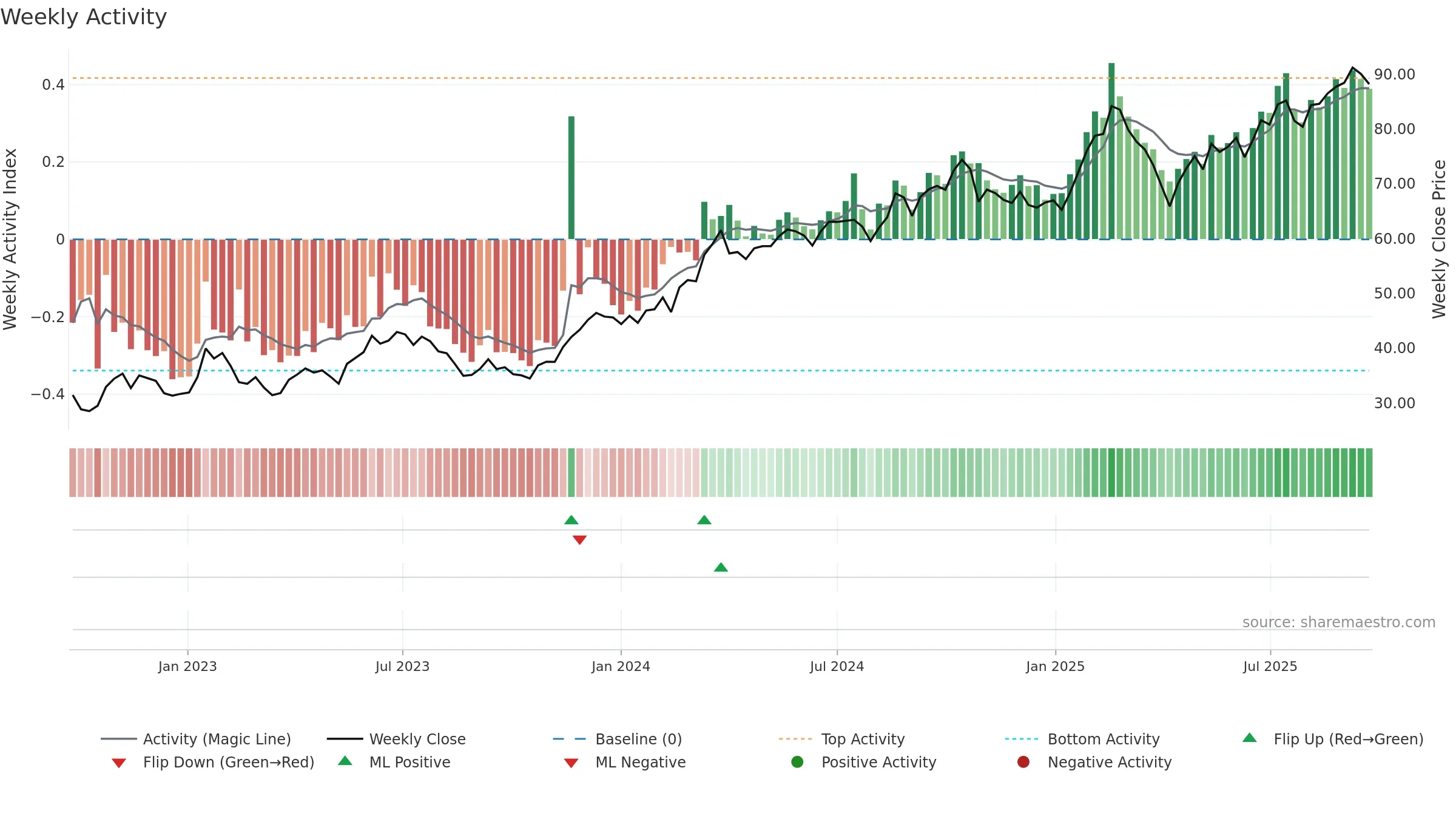Click the 0 left axis tick label
The image size is (1456, 819).
tap(60, 240)
